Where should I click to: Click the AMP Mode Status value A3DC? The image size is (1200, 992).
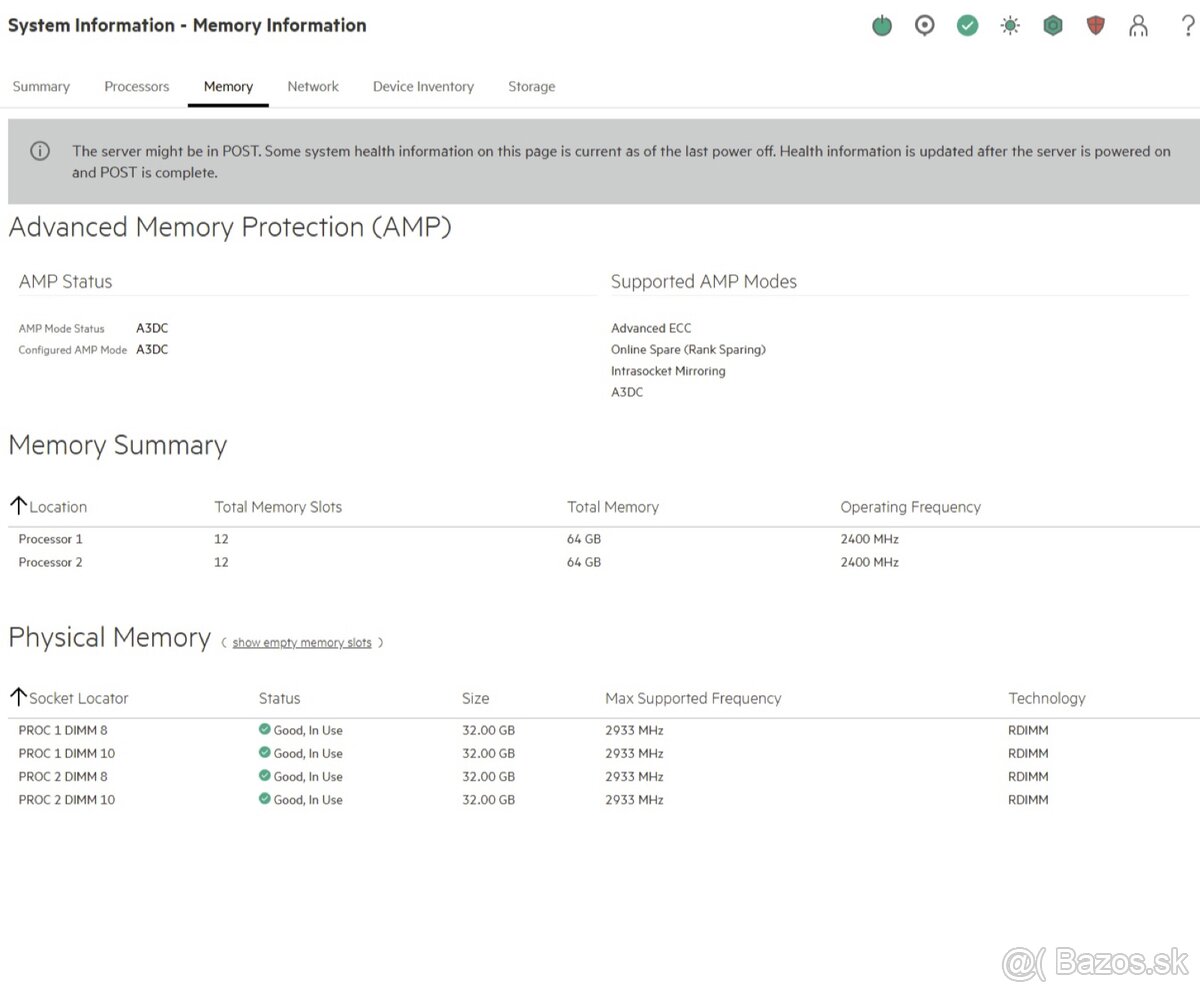coord(152,328)
